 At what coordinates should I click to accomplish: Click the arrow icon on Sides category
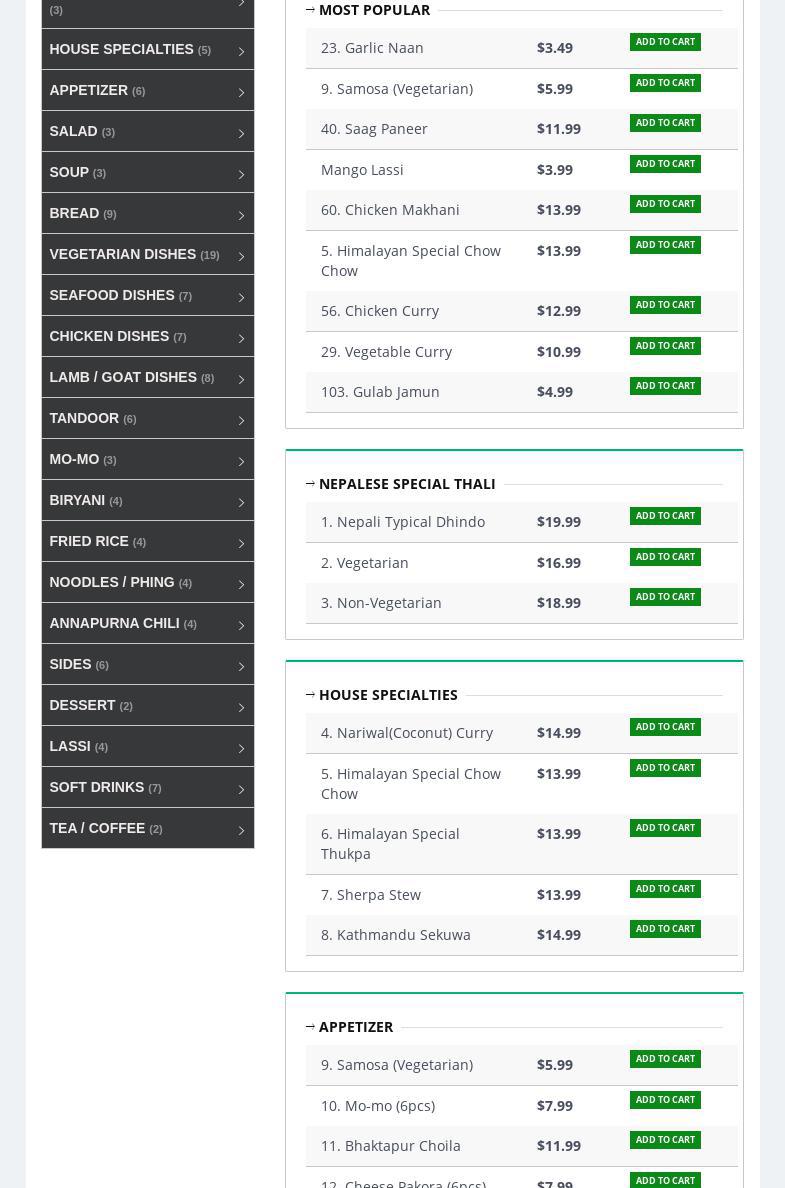tap(241, 665)
